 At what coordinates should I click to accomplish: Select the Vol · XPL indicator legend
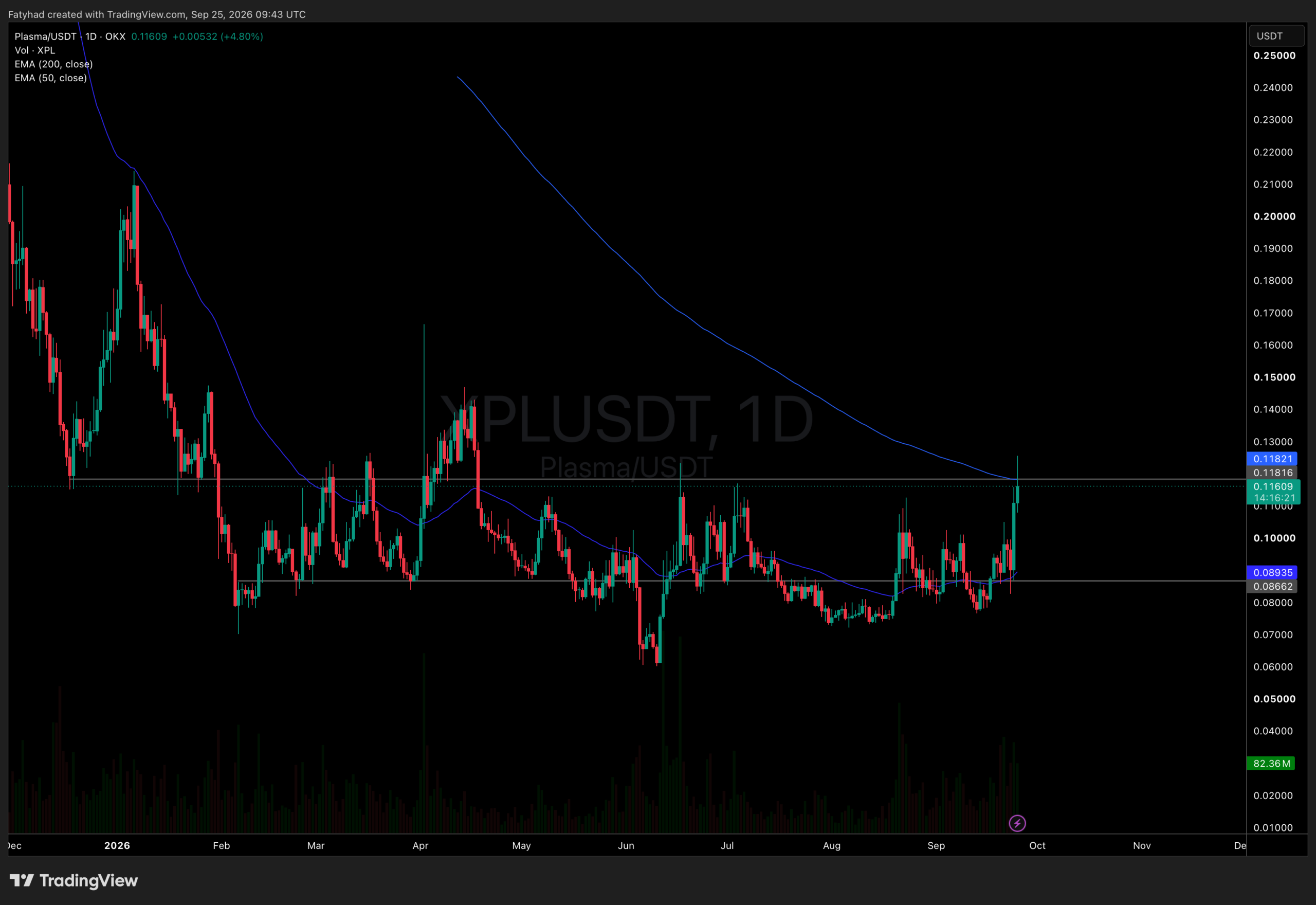click(x=34, y=50)
